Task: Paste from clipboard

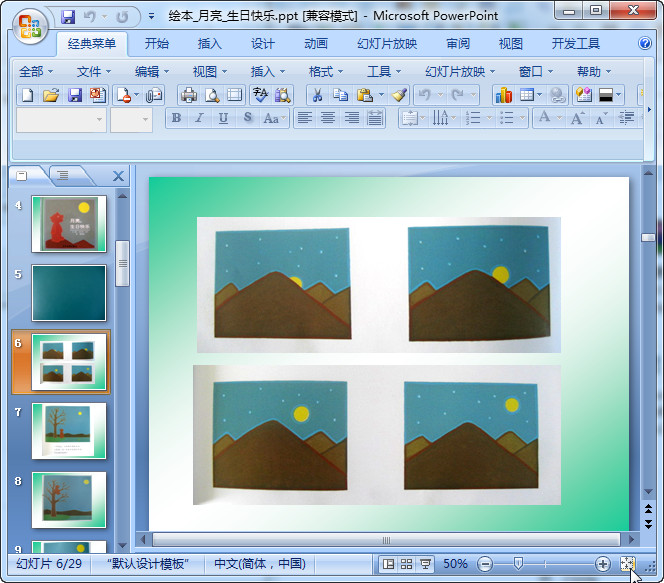Action: 364,95
